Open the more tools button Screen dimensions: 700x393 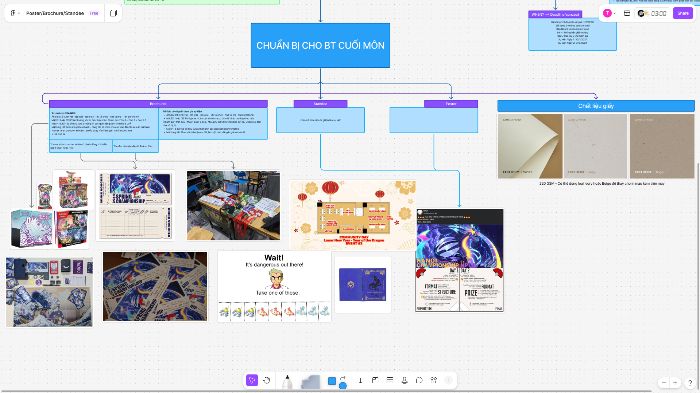click(x=448, y=380)
